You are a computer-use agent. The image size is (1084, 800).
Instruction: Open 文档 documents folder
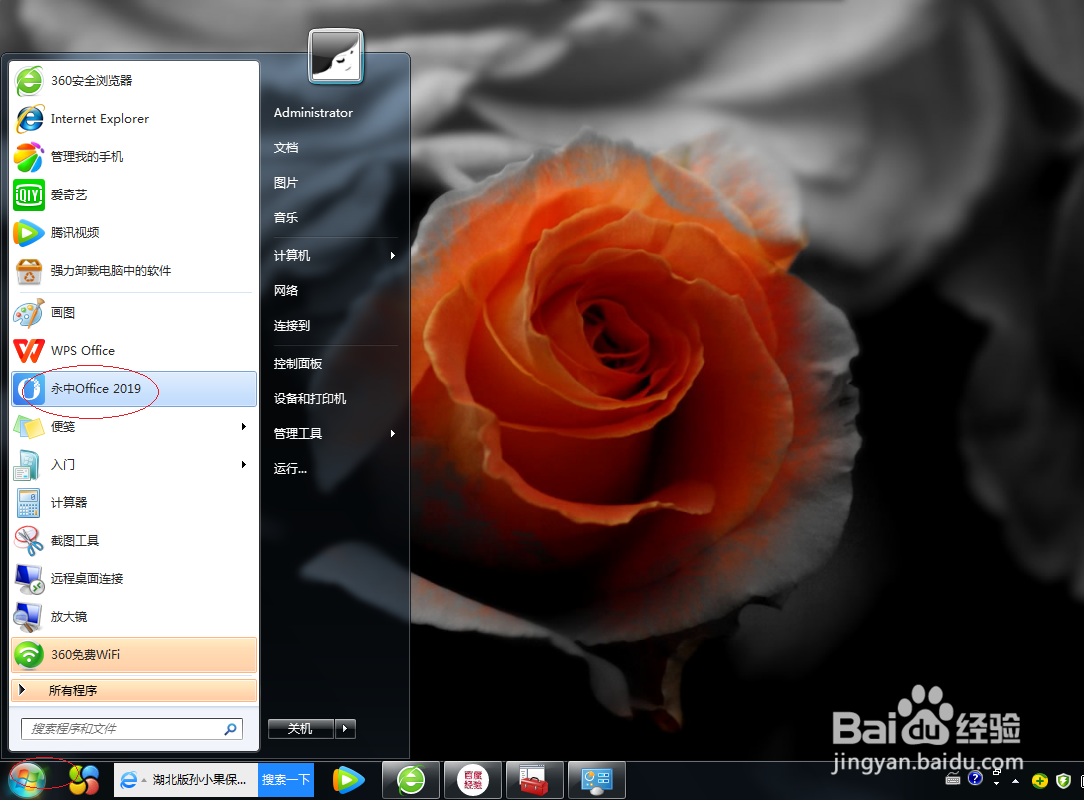coord(286,148)
